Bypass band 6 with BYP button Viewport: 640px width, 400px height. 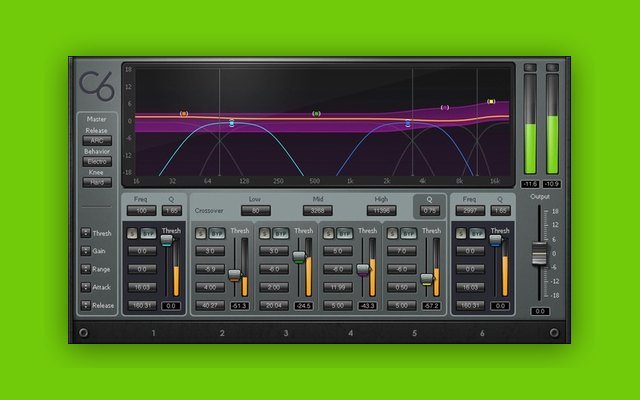click(477, 233)
